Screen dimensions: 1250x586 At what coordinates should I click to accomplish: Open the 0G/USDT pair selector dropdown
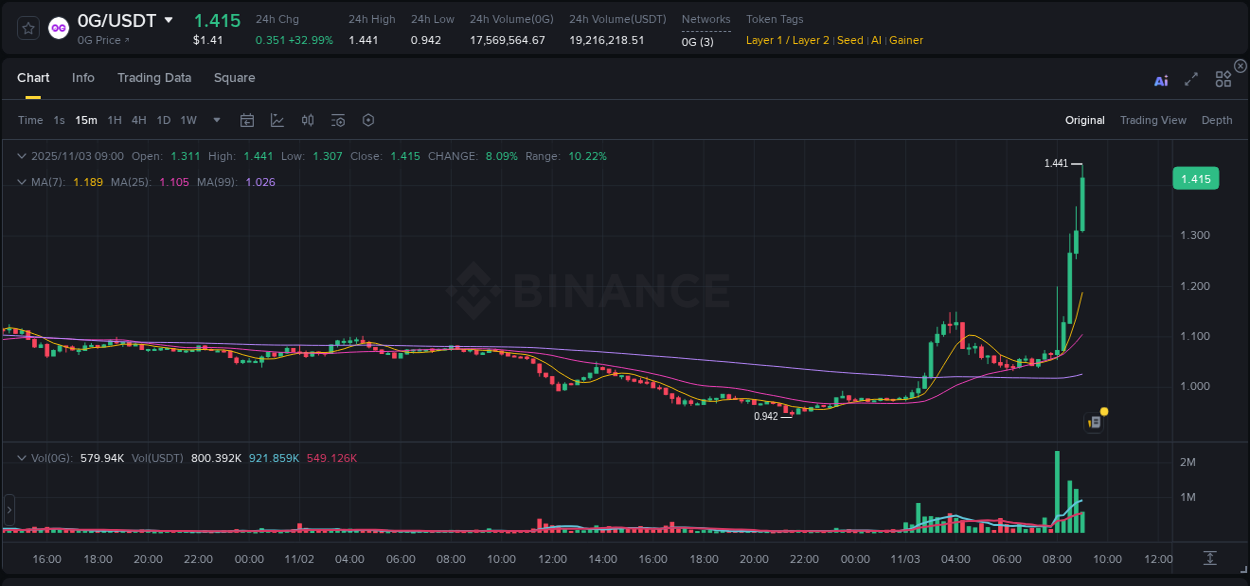(167, 20)
